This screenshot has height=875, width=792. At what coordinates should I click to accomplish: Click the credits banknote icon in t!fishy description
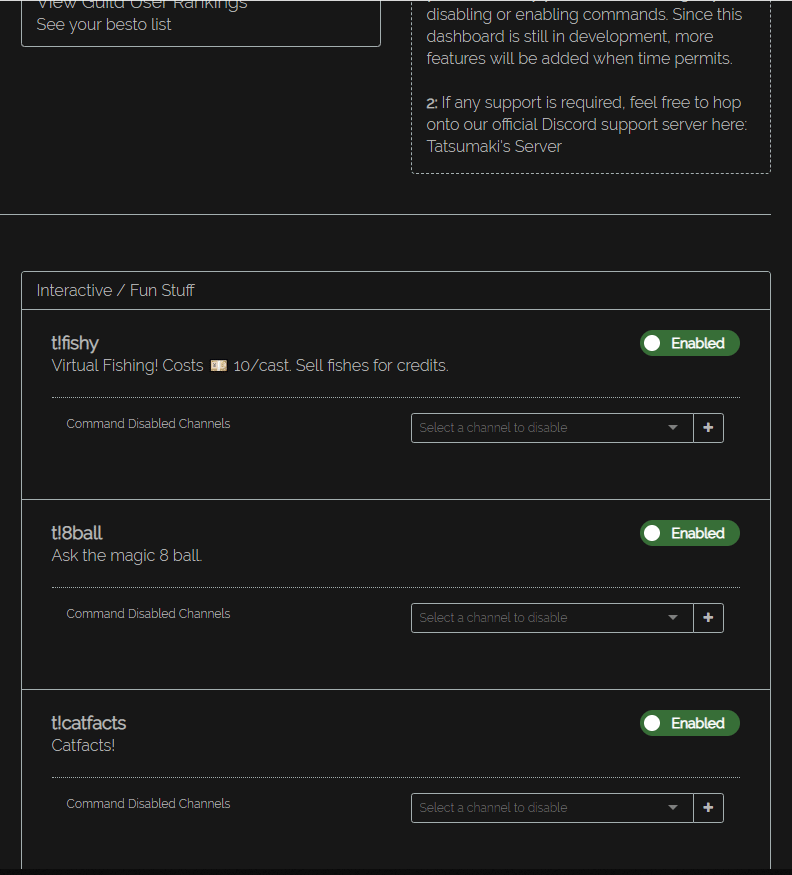tap(218, 366)
